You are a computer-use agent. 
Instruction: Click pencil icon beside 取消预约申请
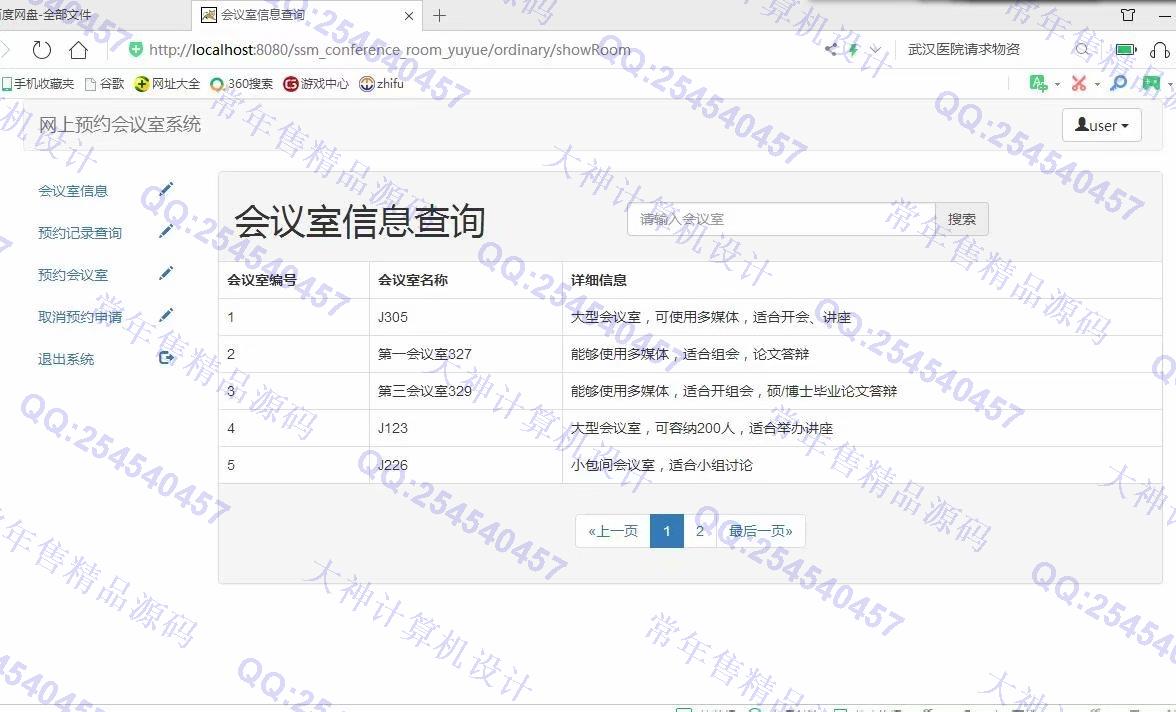click(166, 316)
